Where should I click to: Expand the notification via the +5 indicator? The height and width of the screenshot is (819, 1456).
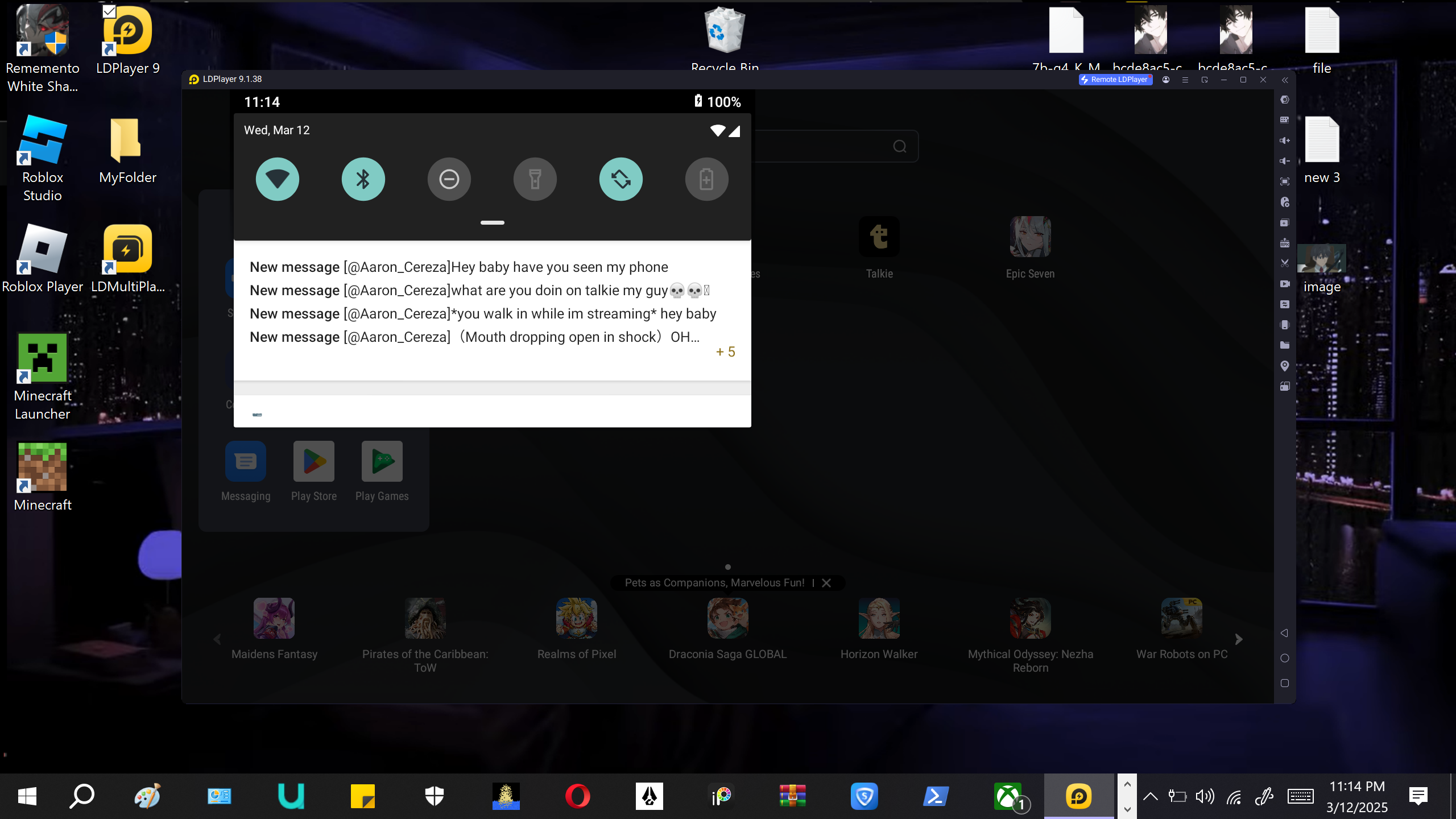(726, 352)
